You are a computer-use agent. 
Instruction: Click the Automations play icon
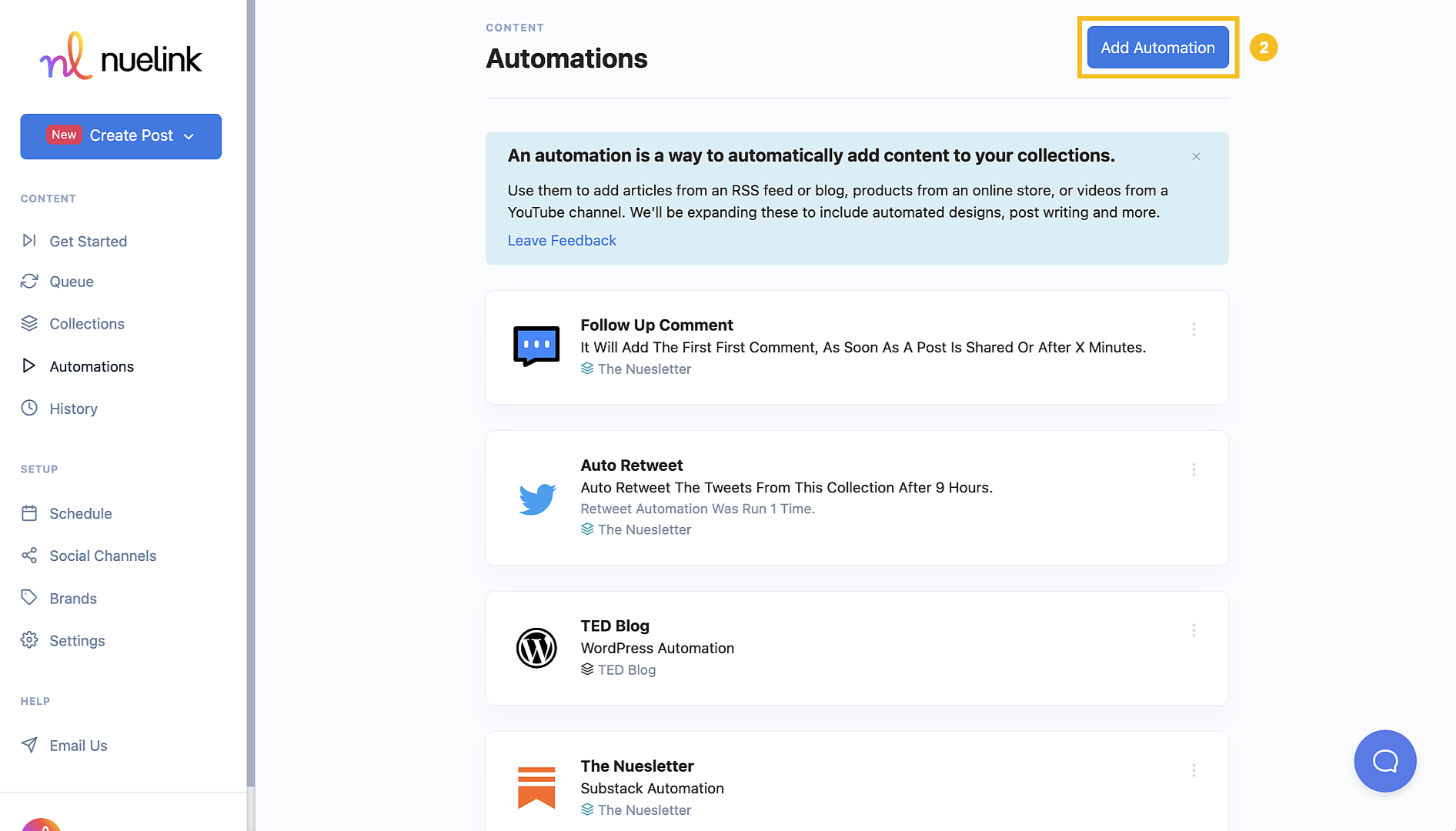tap(29, 365)
